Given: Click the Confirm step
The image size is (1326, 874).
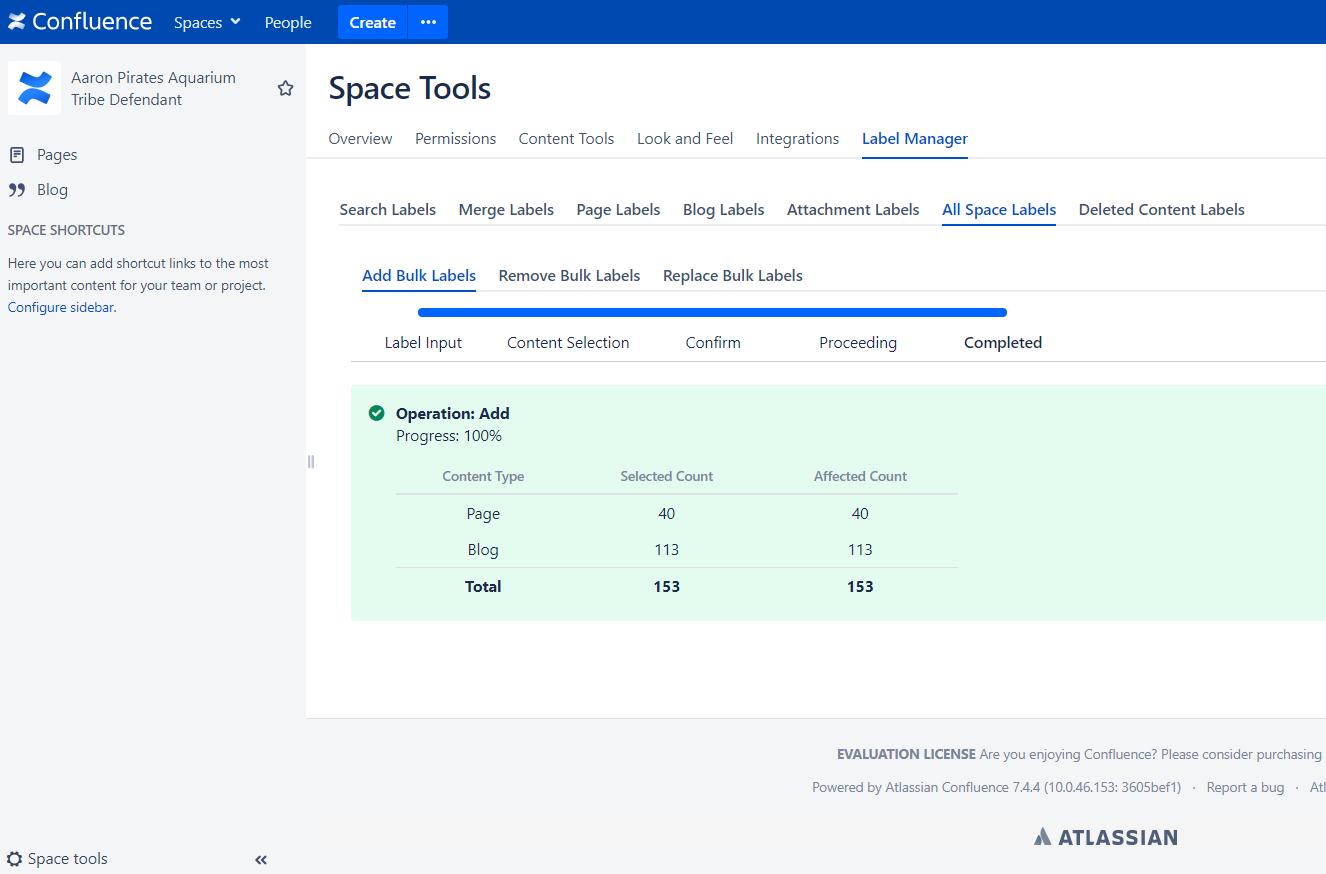Looking at the screenshot, I should coord(713,343).
